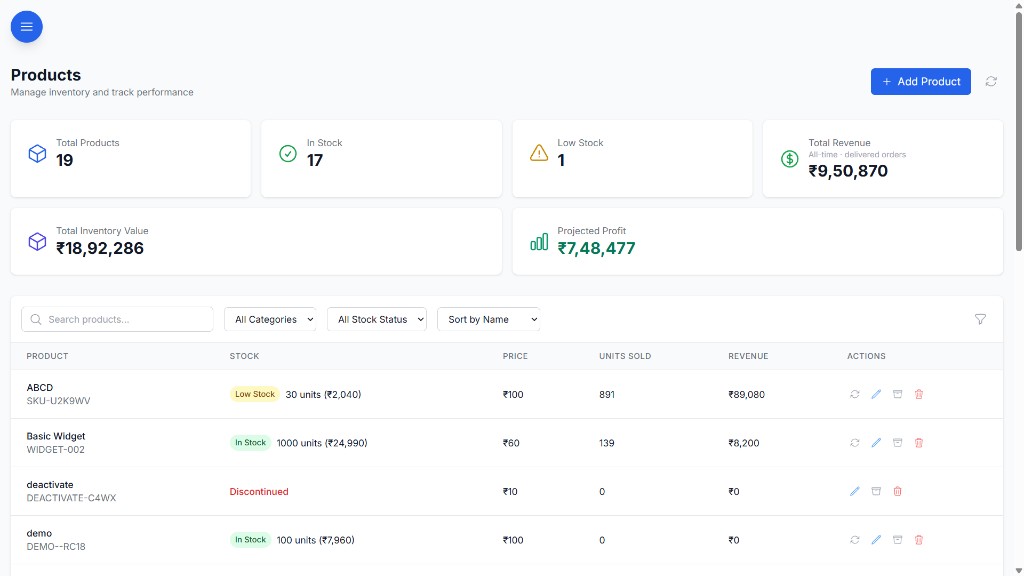Image resolution: width=1024 pixels, height=576 pixels.
Task: Click the ₹8,200 revenue value
Action: (744, 443)
